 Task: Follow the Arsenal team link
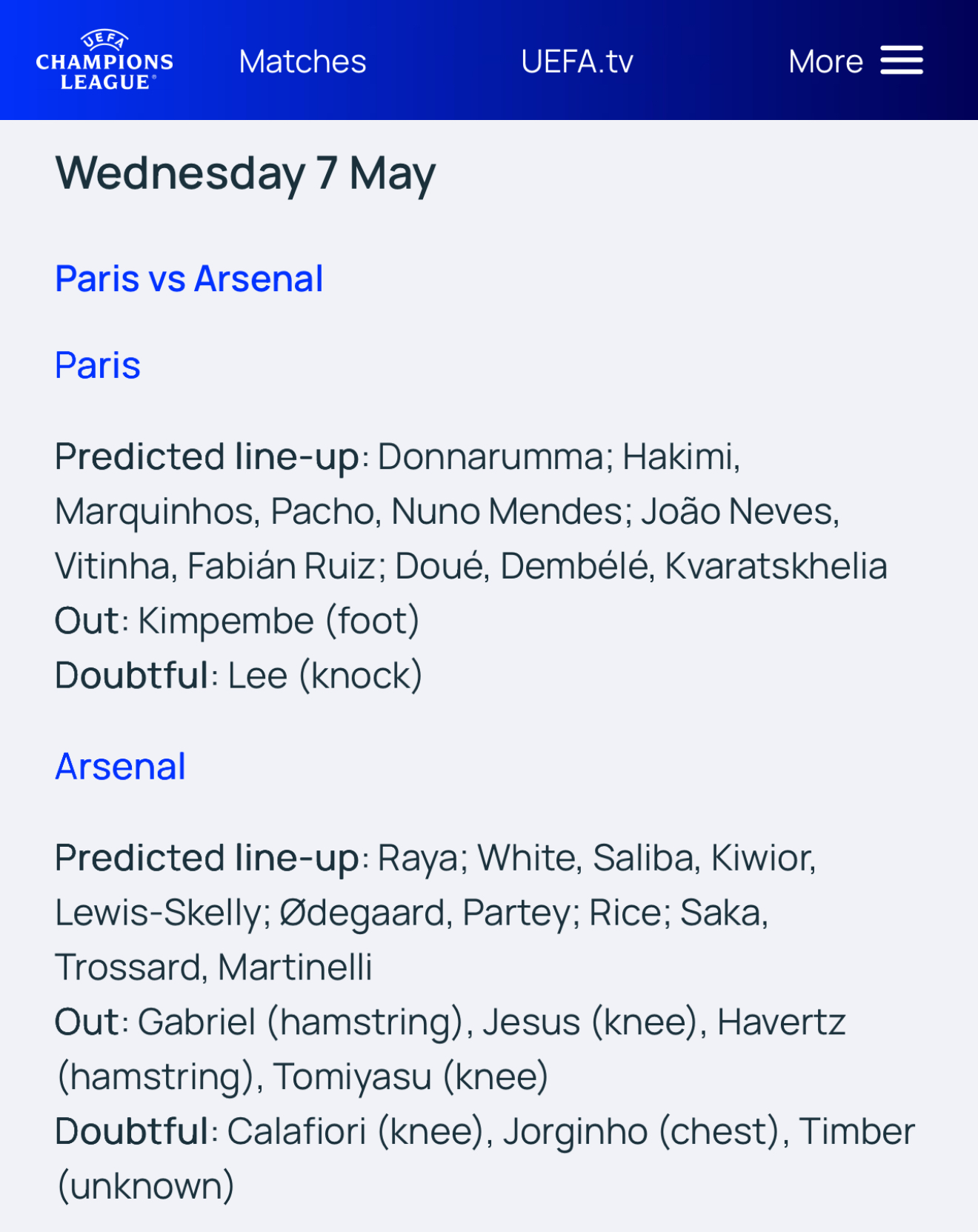point(120,767)
